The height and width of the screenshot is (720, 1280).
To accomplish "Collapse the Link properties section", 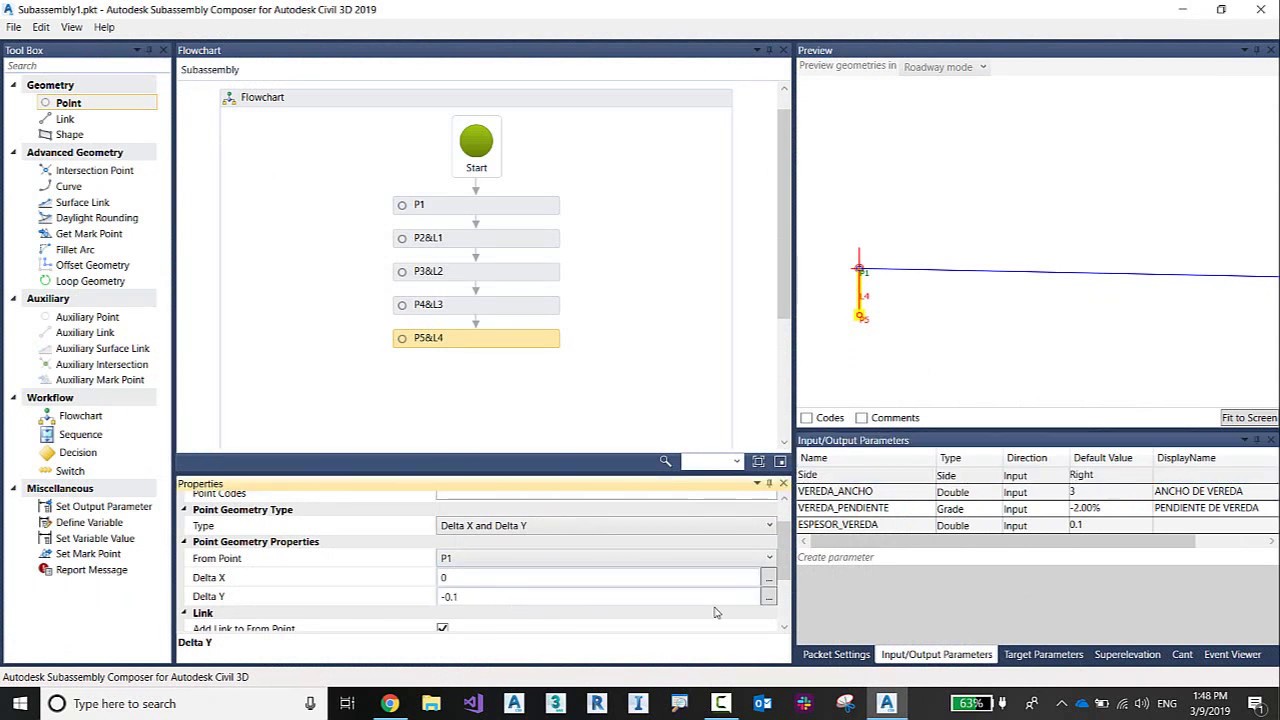I will (184, 613).
